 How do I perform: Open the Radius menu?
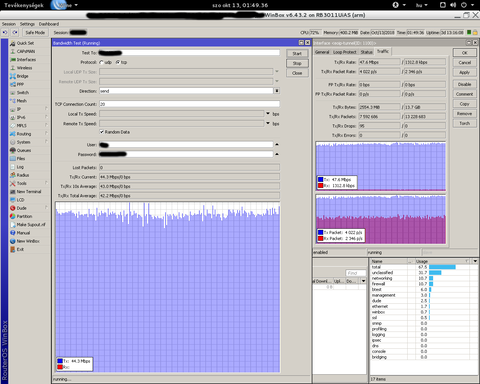coord(23,175)
